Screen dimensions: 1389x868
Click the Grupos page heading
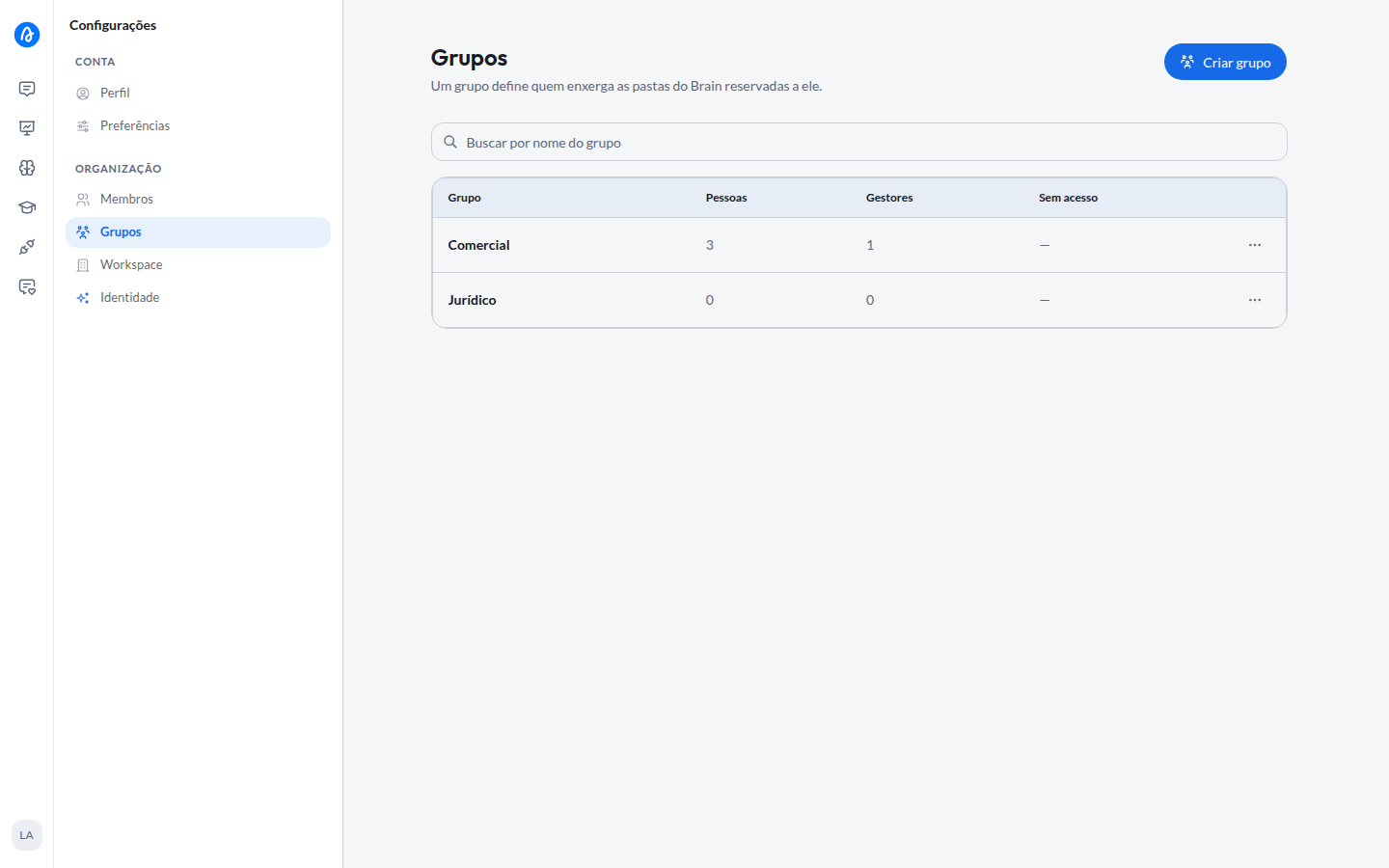click(x=469, y=58)
